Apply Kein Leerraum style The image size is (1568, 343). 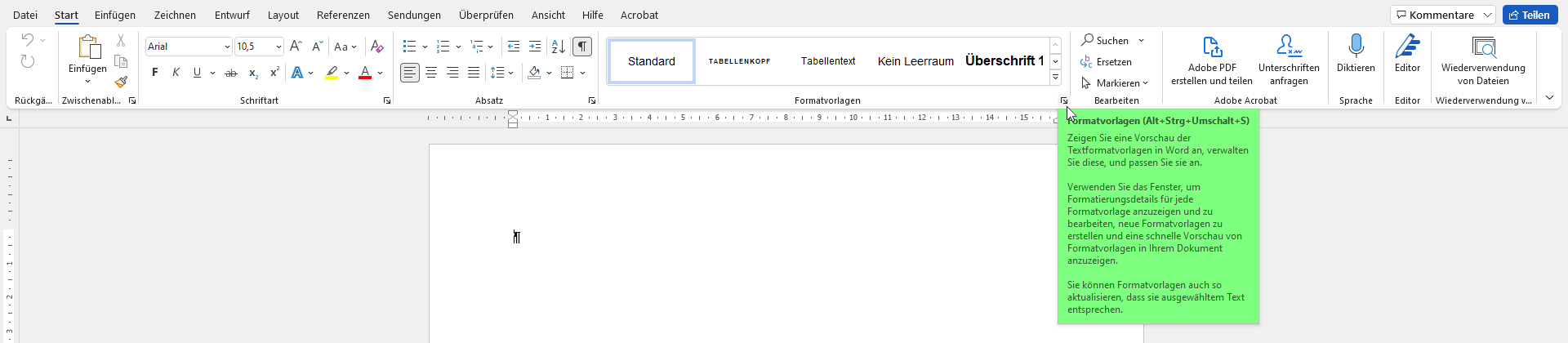(915, 61)
